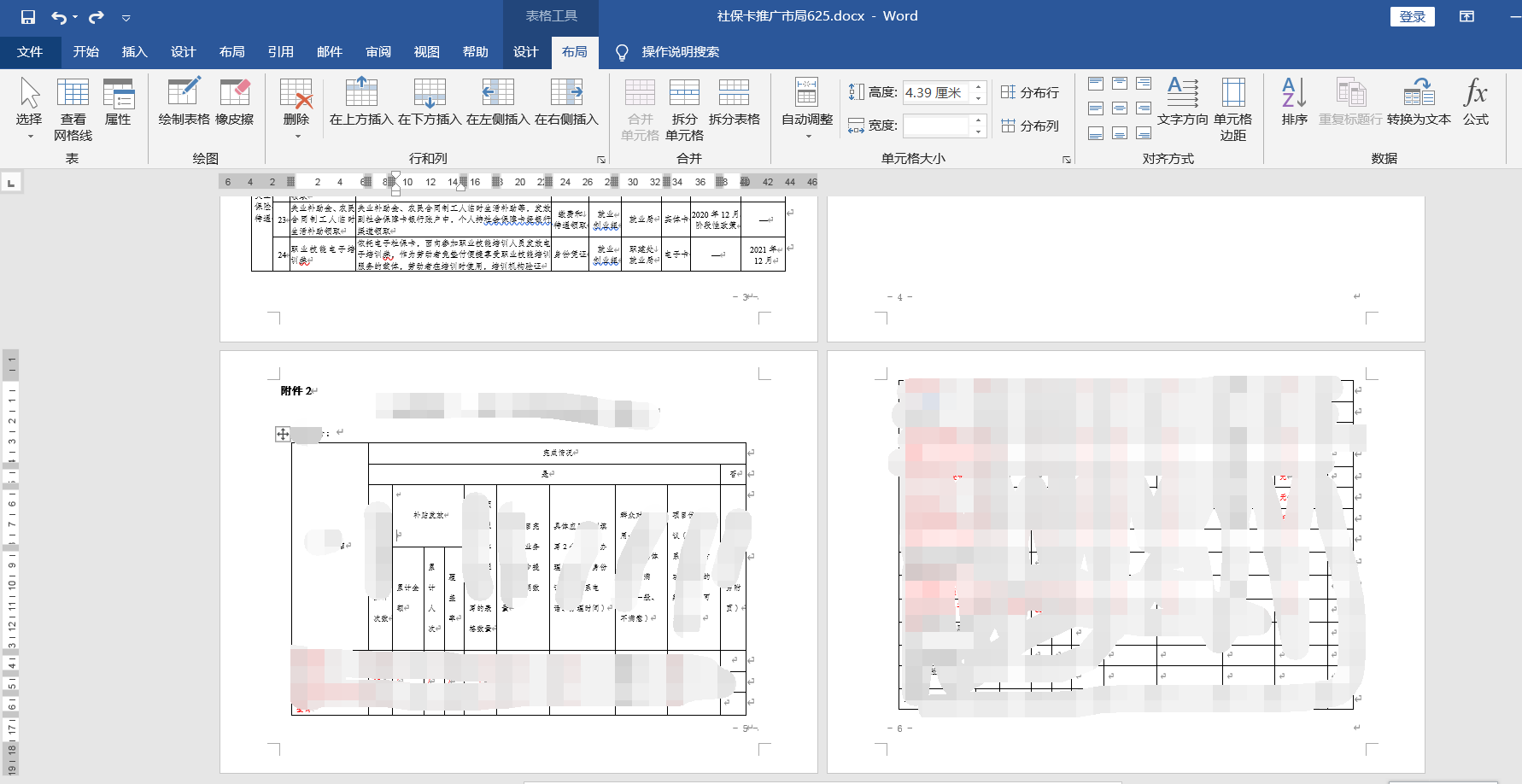Open 单元格边距 cell margins
1522x784 pixels.
(x=1233, y=108)
